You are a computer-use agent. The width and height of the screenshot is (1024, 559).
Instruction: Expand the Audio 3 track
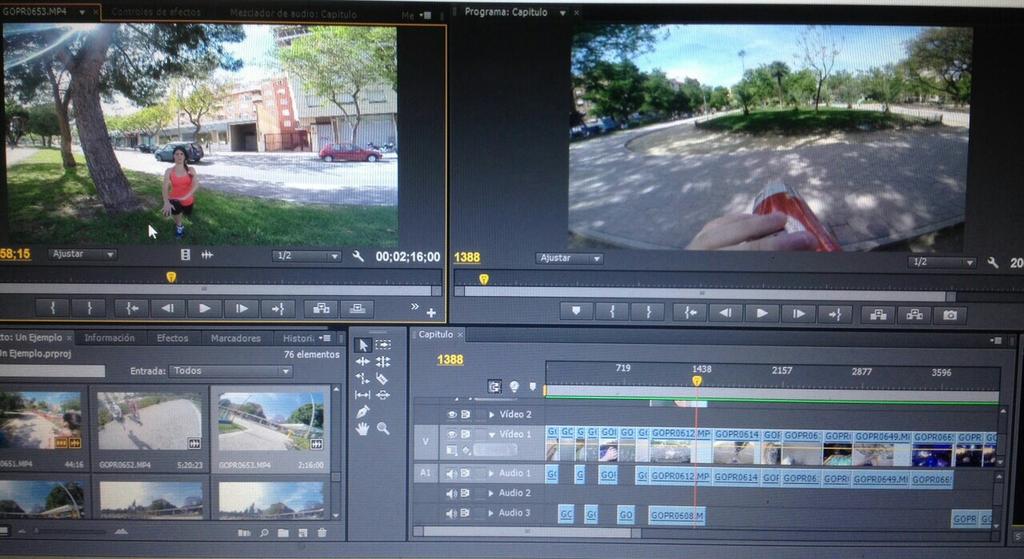(x=492, y=513)
